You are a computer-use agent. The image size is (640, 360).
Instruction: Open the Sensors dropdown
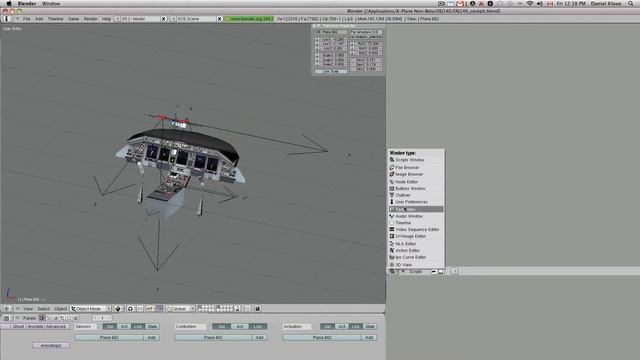(85, 327)
